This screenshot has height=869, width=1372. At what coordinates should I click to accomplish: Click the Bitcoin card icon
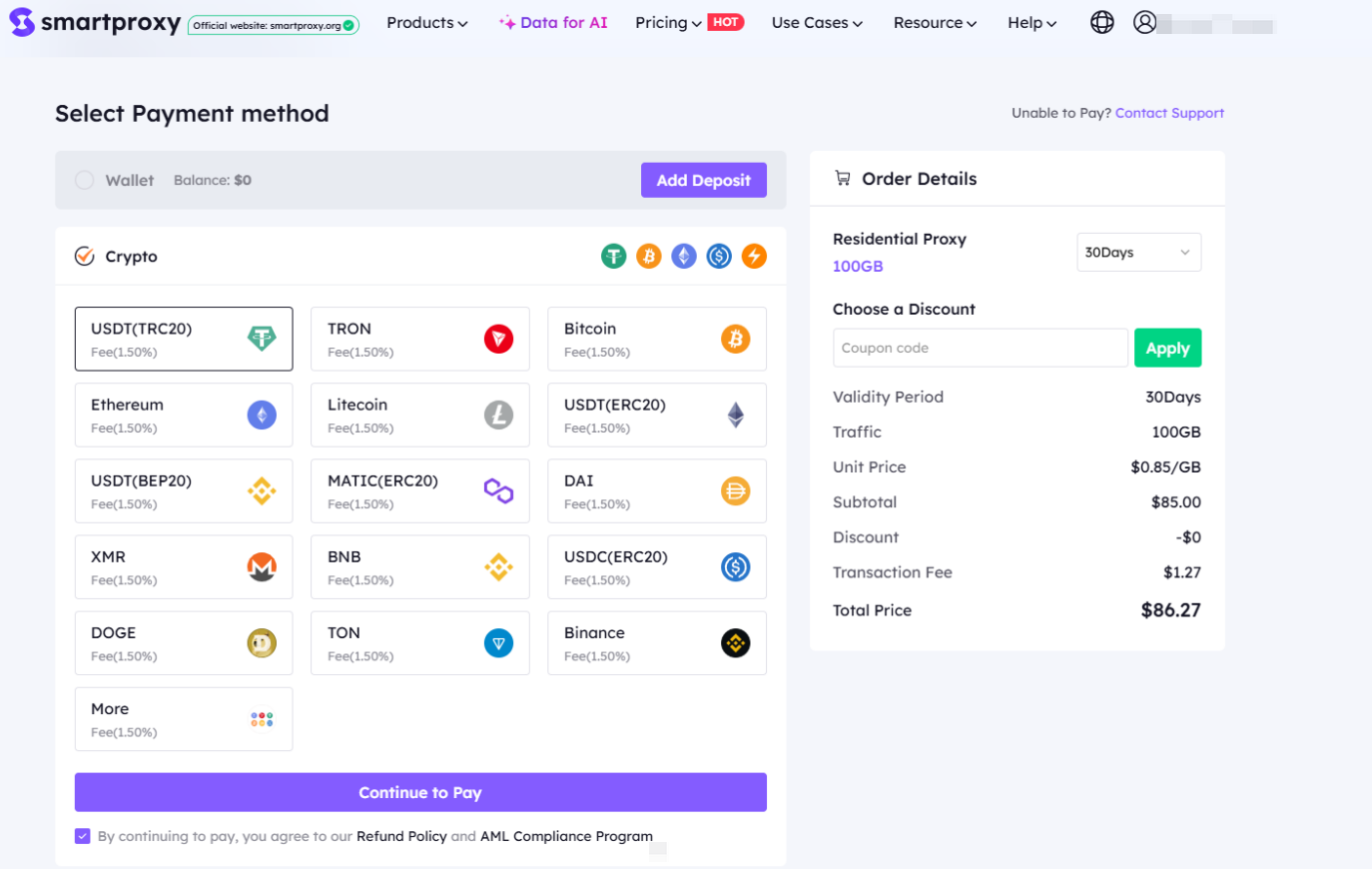coord(736,339)
